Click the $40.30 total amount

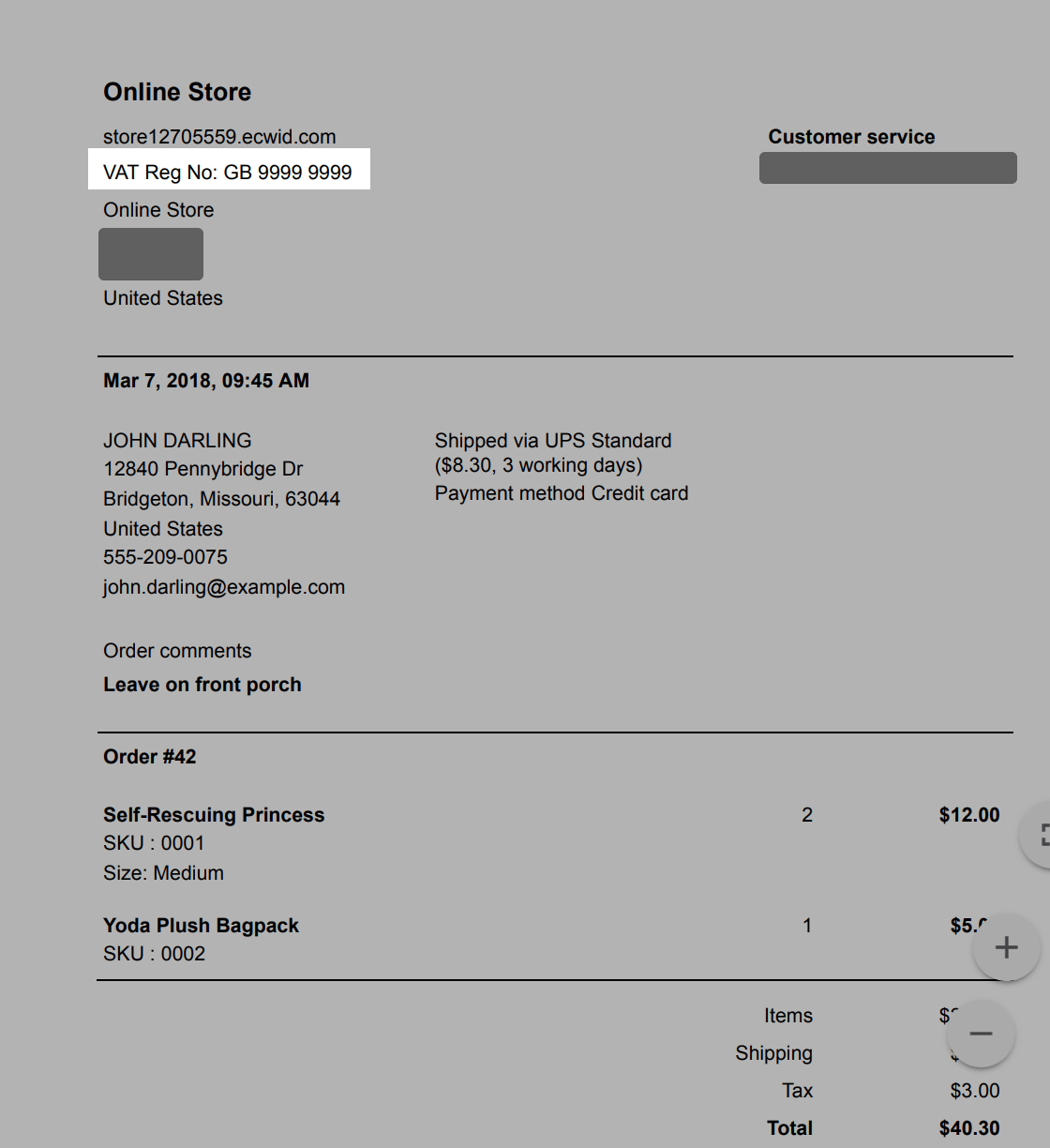click(969, 1128)
